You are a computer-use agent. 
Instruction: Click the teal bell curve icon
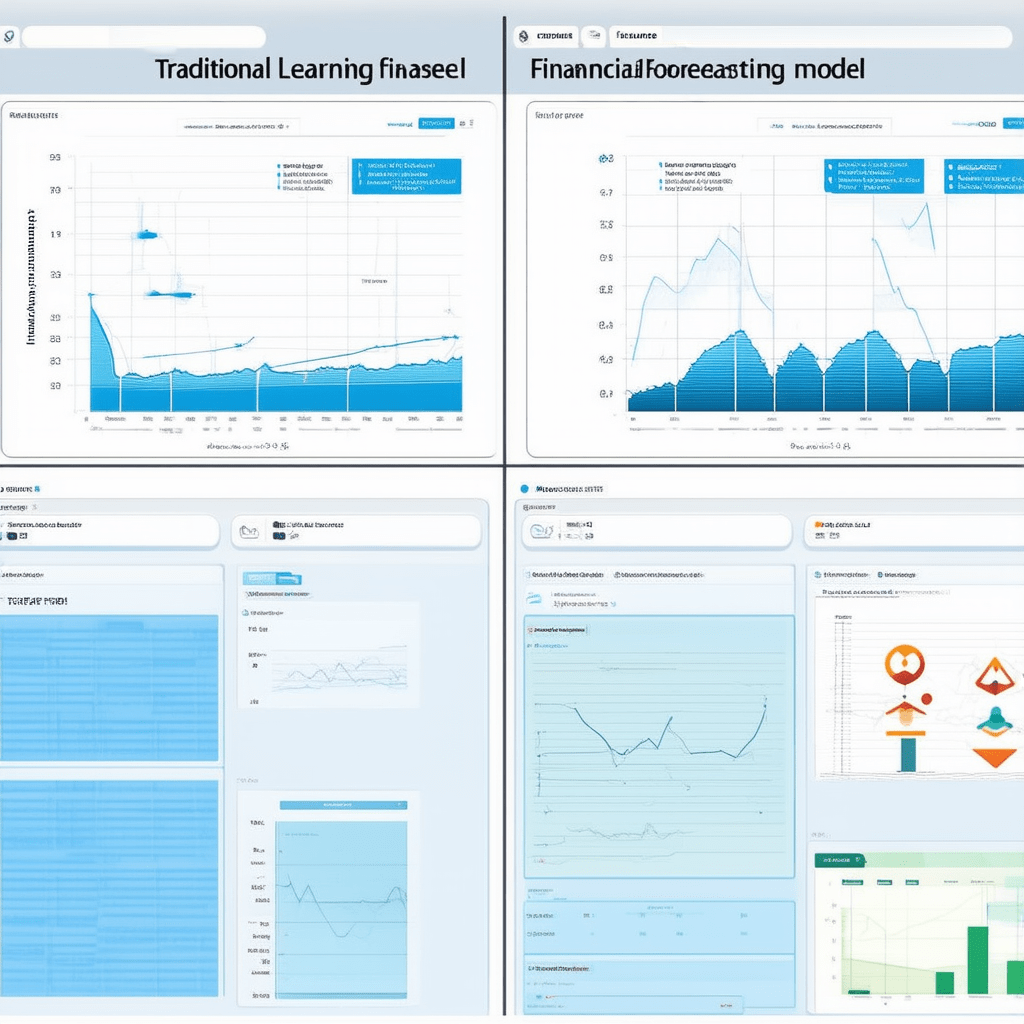click(996, 719)
